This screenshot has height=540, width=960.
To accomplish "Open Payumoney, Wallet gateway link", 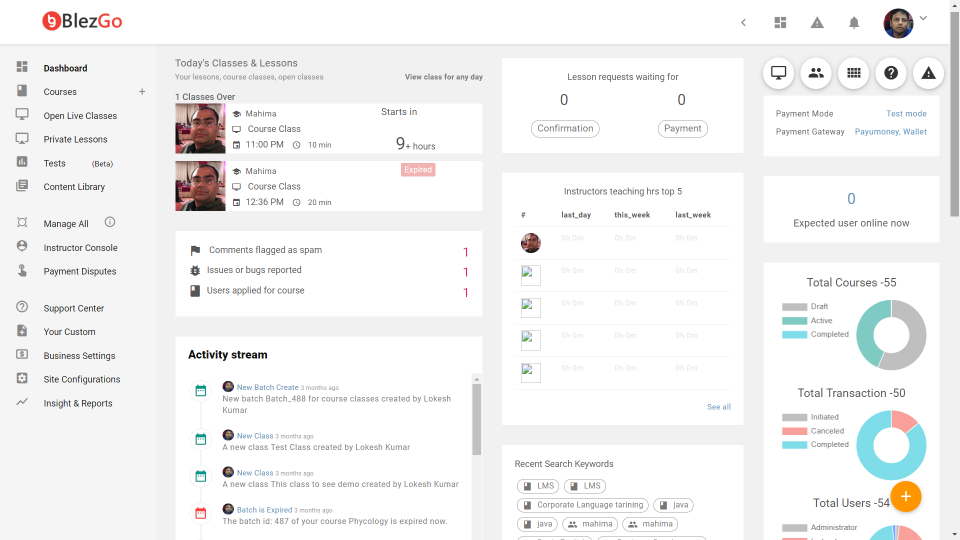I will 890,132.
